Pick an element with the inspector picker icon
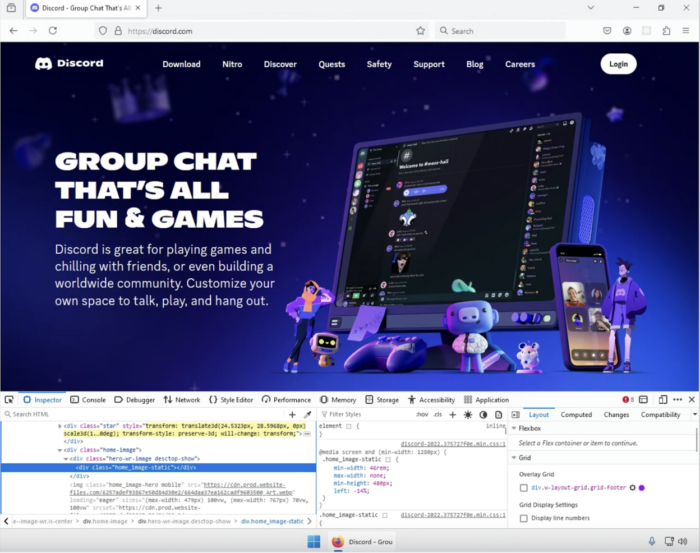The height and width of the screenshot is (553, 700). tap(9, 399)
